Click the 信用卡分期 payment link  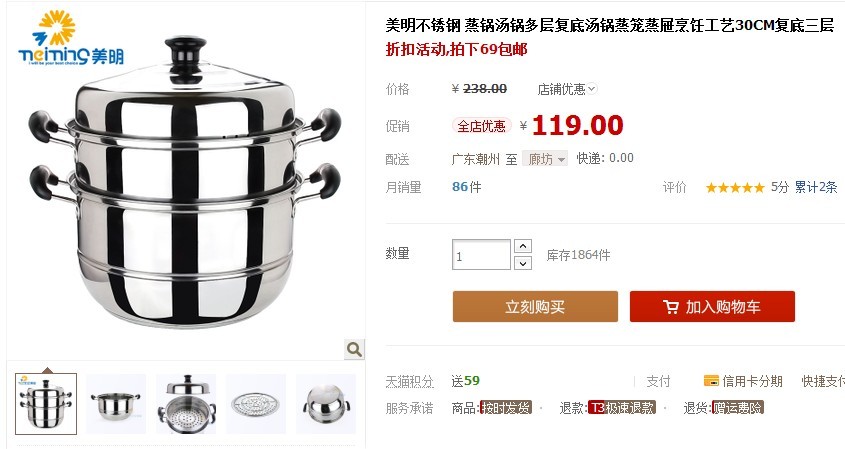click(x=752, y=381)
